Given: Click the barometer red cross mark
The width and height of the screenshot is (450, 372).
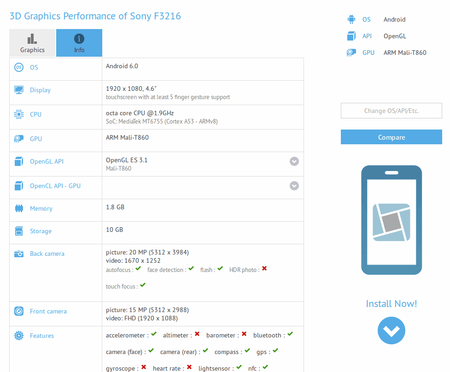Looking at the screenshot, I should pos(244,334).
